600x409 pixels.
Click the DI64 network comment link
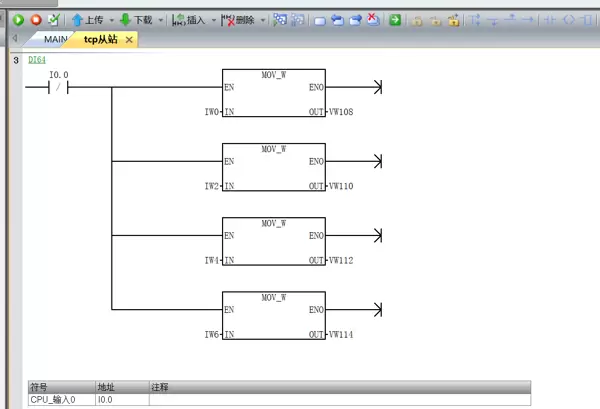37,61
